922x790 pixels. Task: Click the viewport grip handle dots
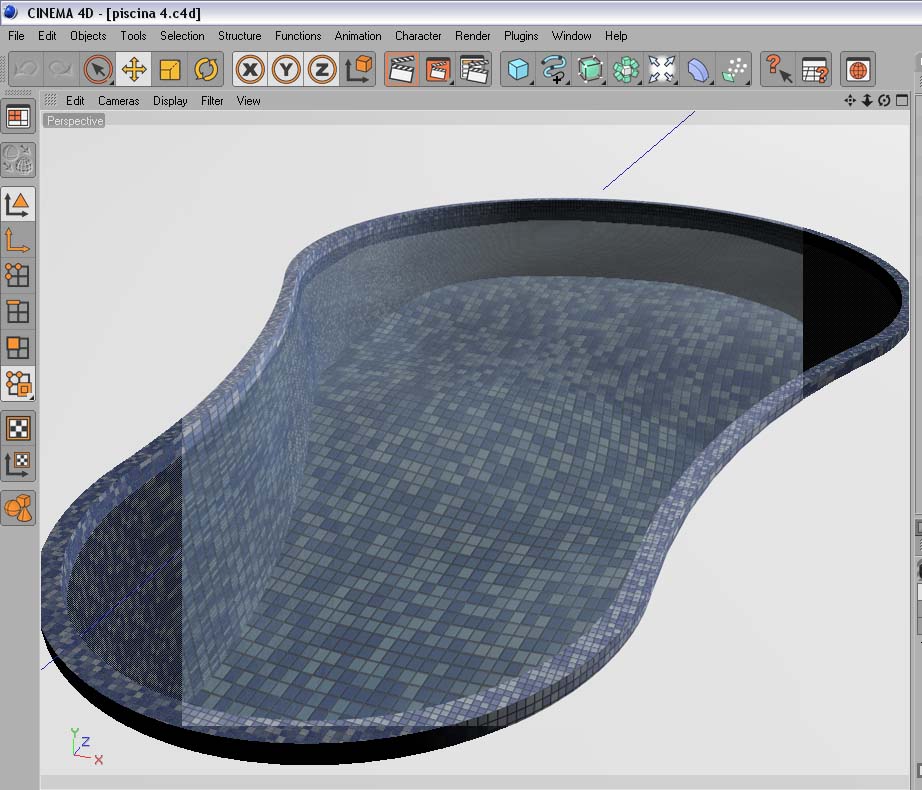51,100
